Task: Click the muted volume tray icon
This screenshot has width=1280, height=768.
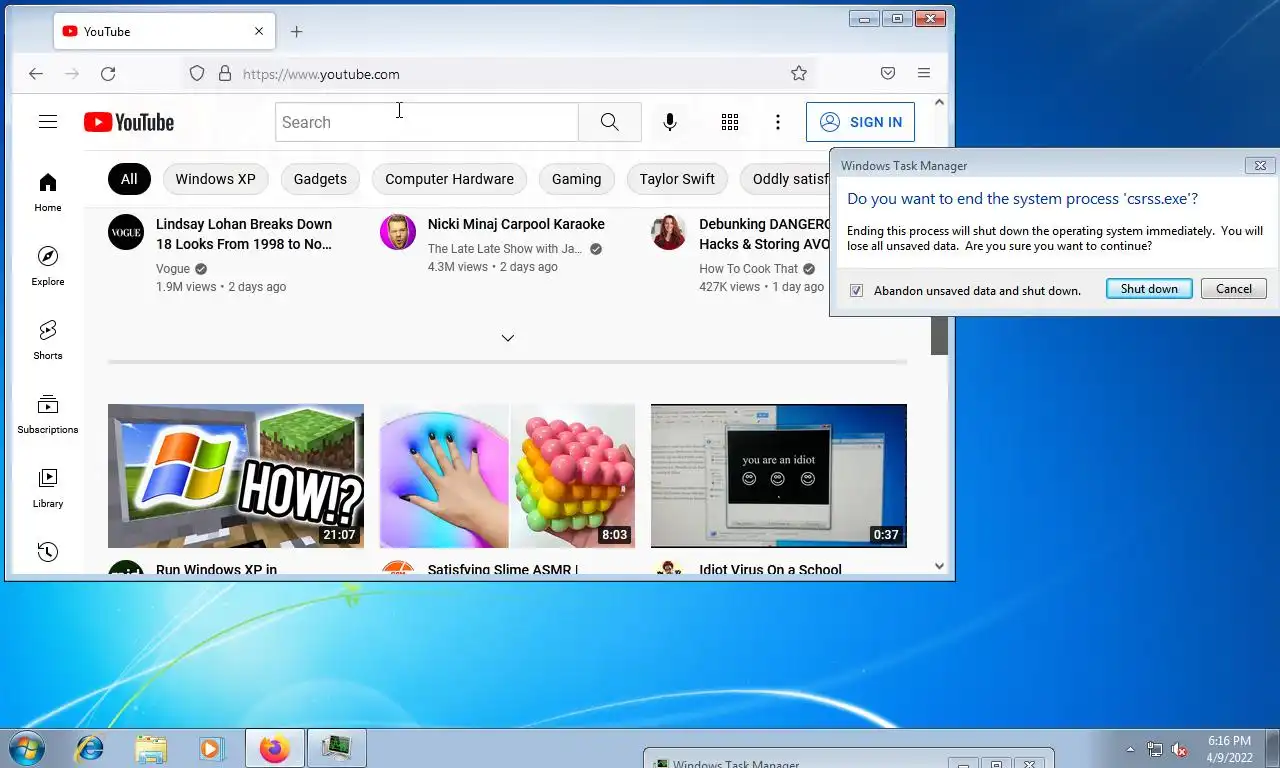Action: [x=1179, y=749]
